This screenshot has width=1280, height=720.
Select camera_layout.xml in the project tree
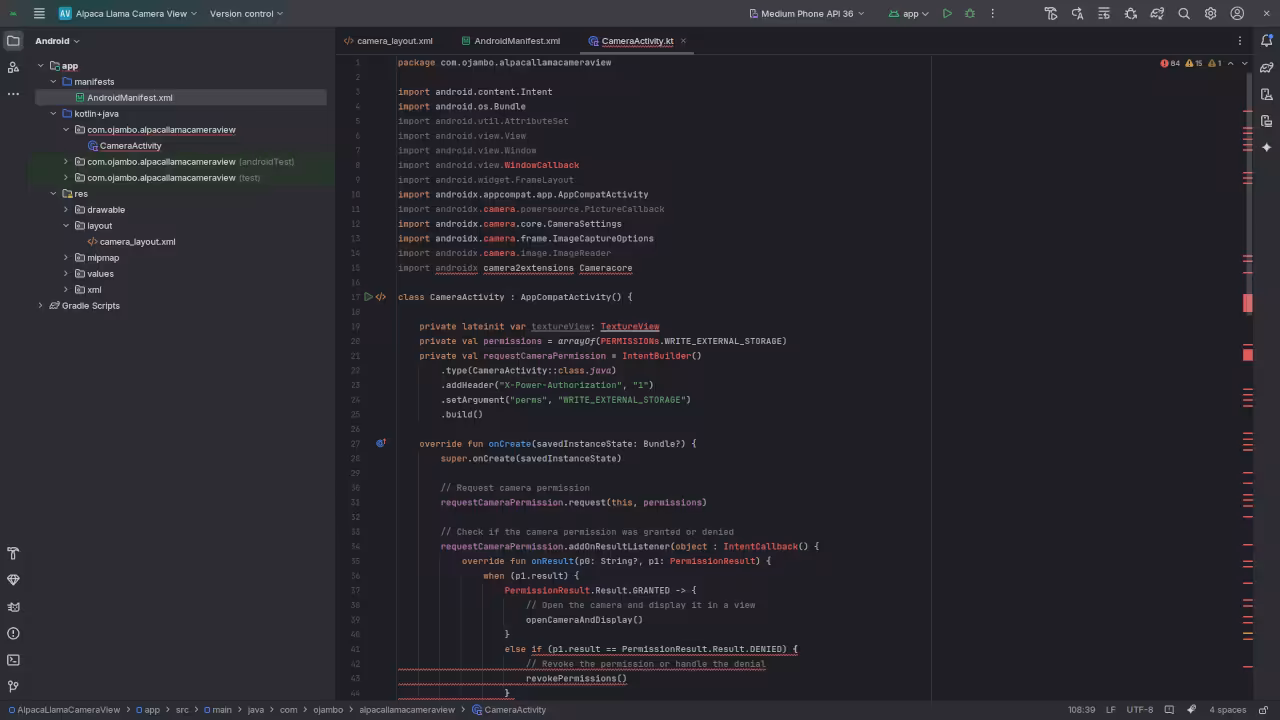[x=137, y=242]
